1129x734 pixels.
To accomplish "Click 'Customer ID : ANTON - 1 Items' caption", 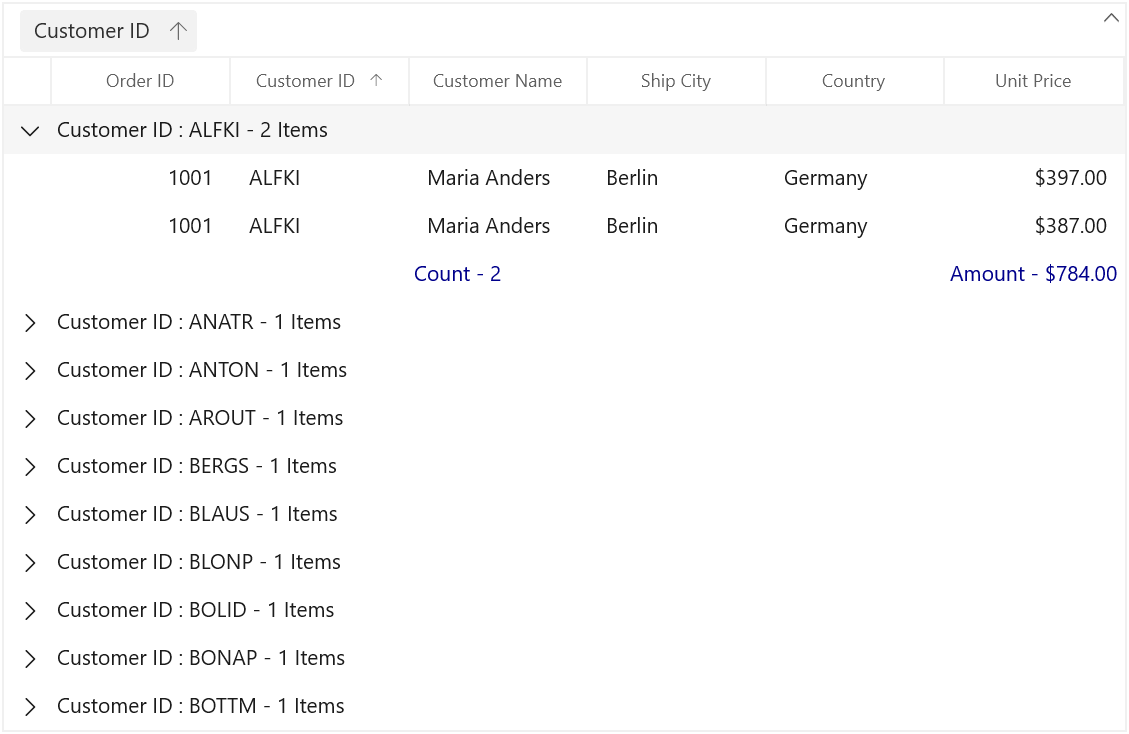I will point(202,370).
